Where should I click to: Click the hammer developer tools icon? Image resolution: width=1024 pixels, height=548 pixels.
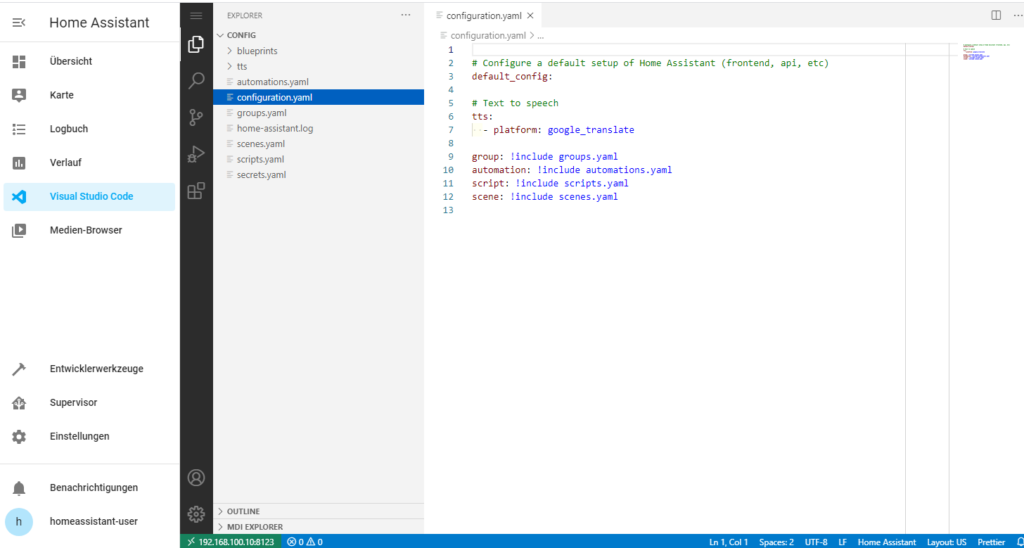pos(19,368)
